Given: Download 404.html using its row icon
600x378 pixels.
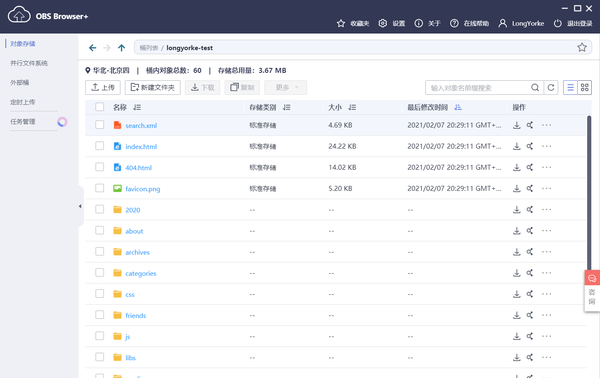Looking at the screenshot, I should pos(517,167).
